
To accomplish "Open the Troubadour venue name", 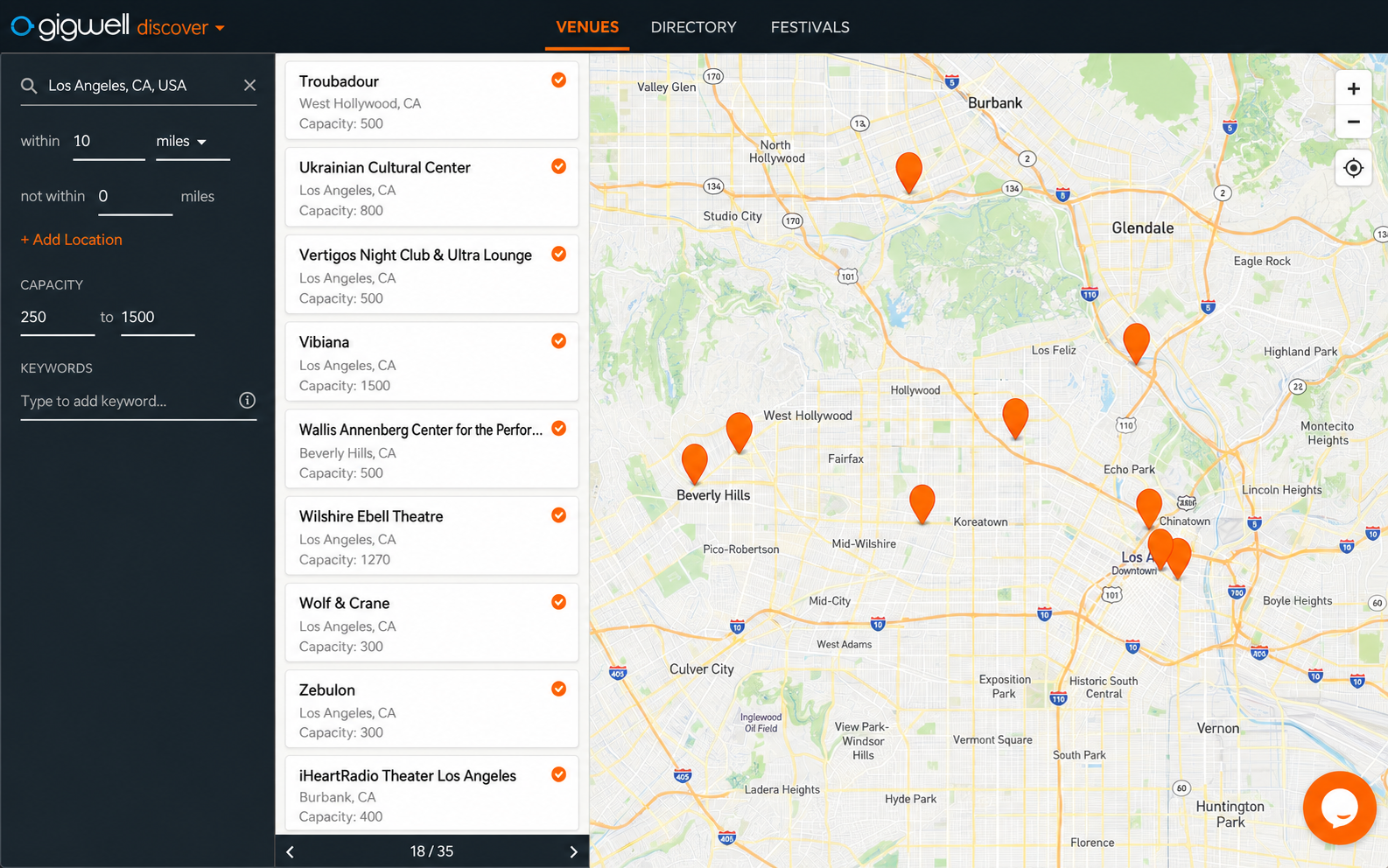I will point(339,81).
